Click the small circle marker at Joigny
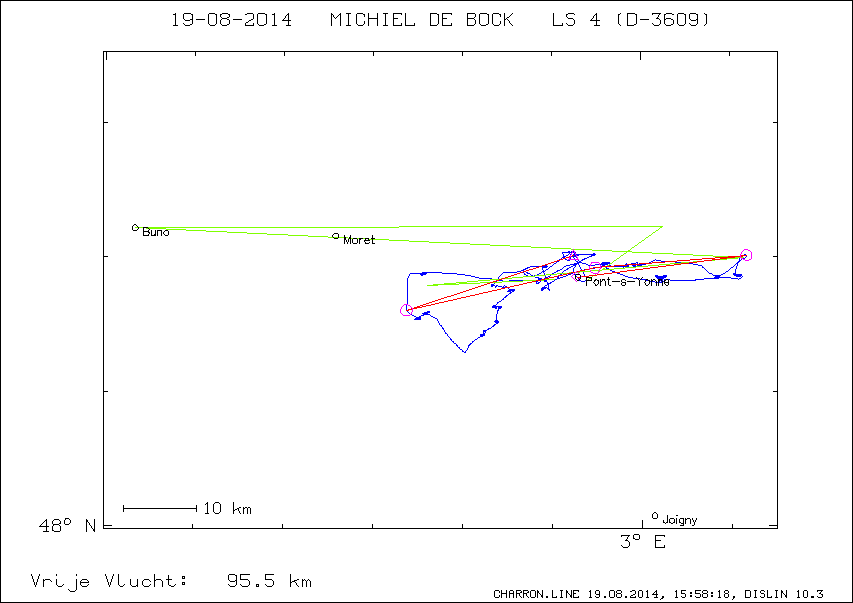The image size is (853, 603). click(655, 515)
